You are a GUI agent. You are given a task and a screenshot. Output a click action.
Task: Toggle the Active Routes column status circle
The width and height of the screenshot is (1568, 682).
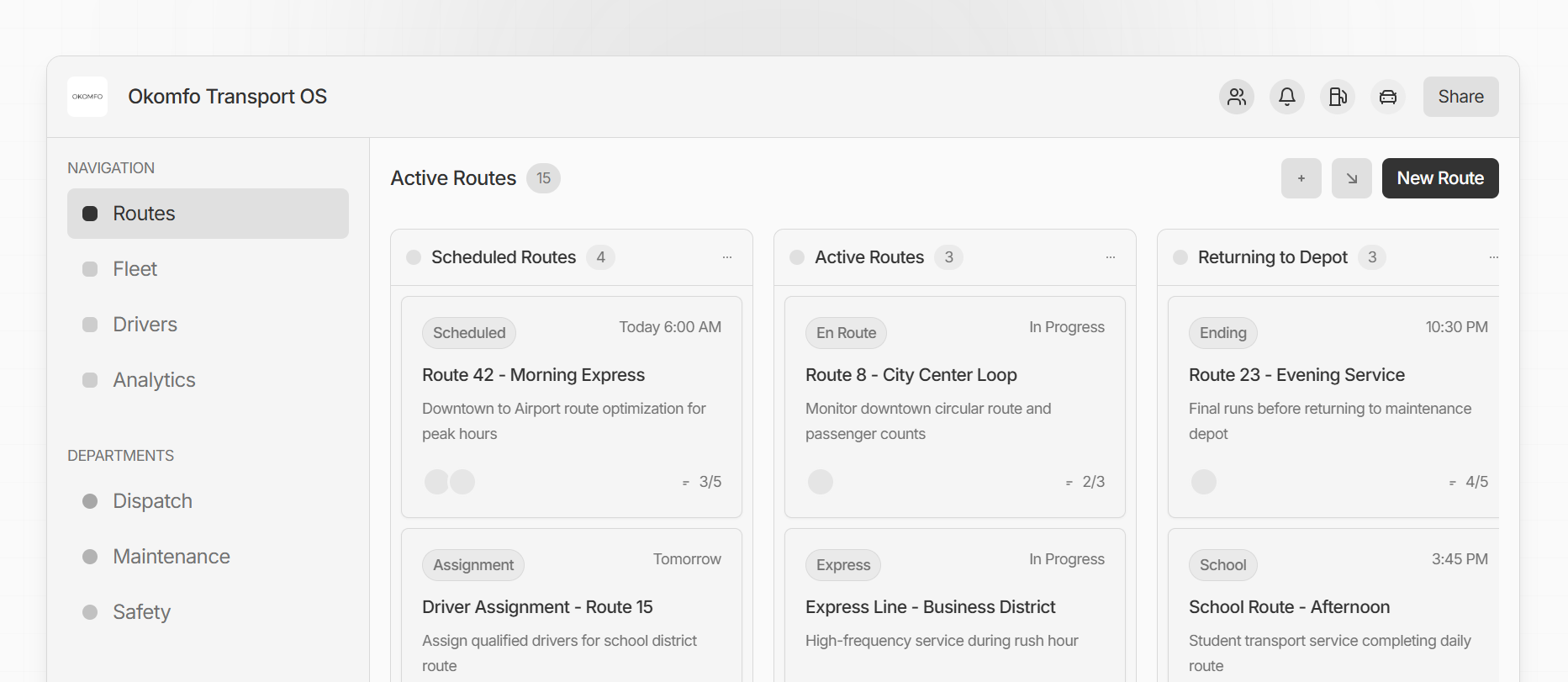797,257
